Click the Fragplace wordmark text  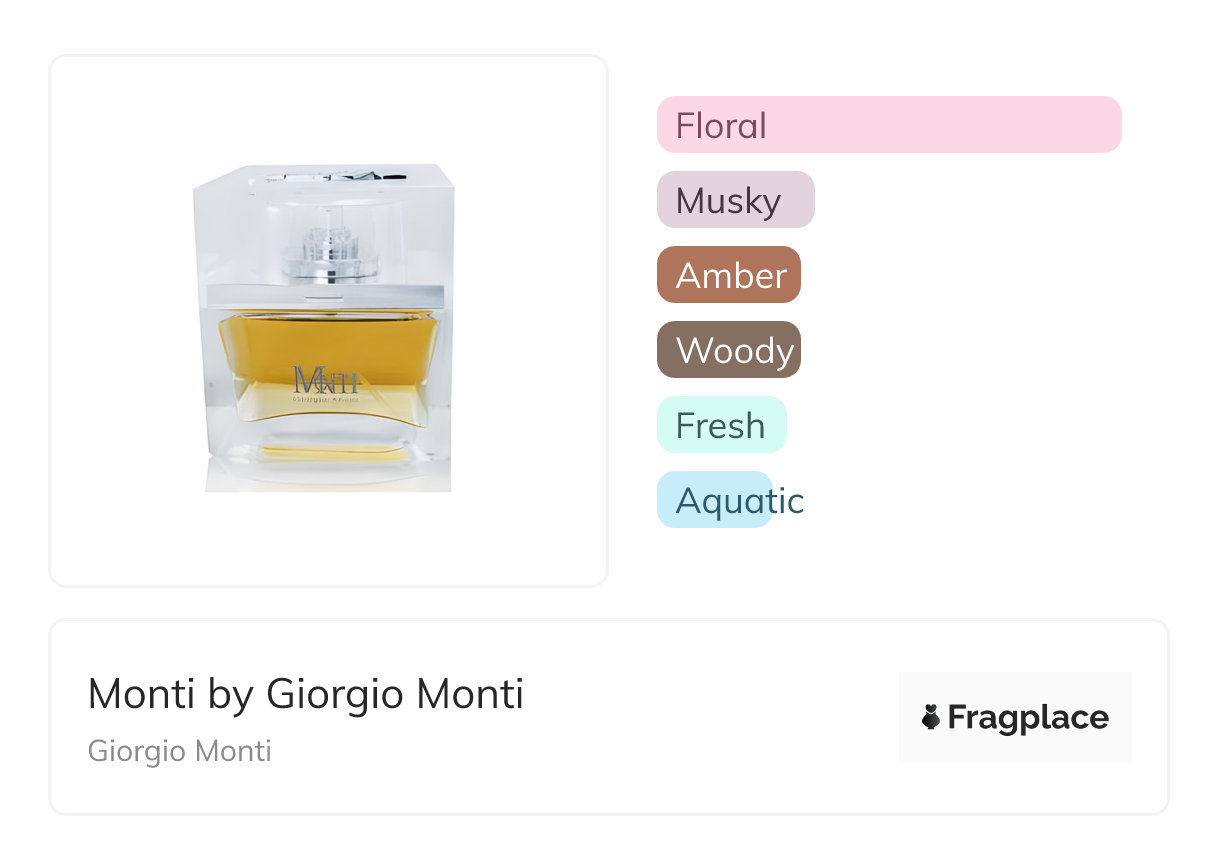pos(1027,717)
